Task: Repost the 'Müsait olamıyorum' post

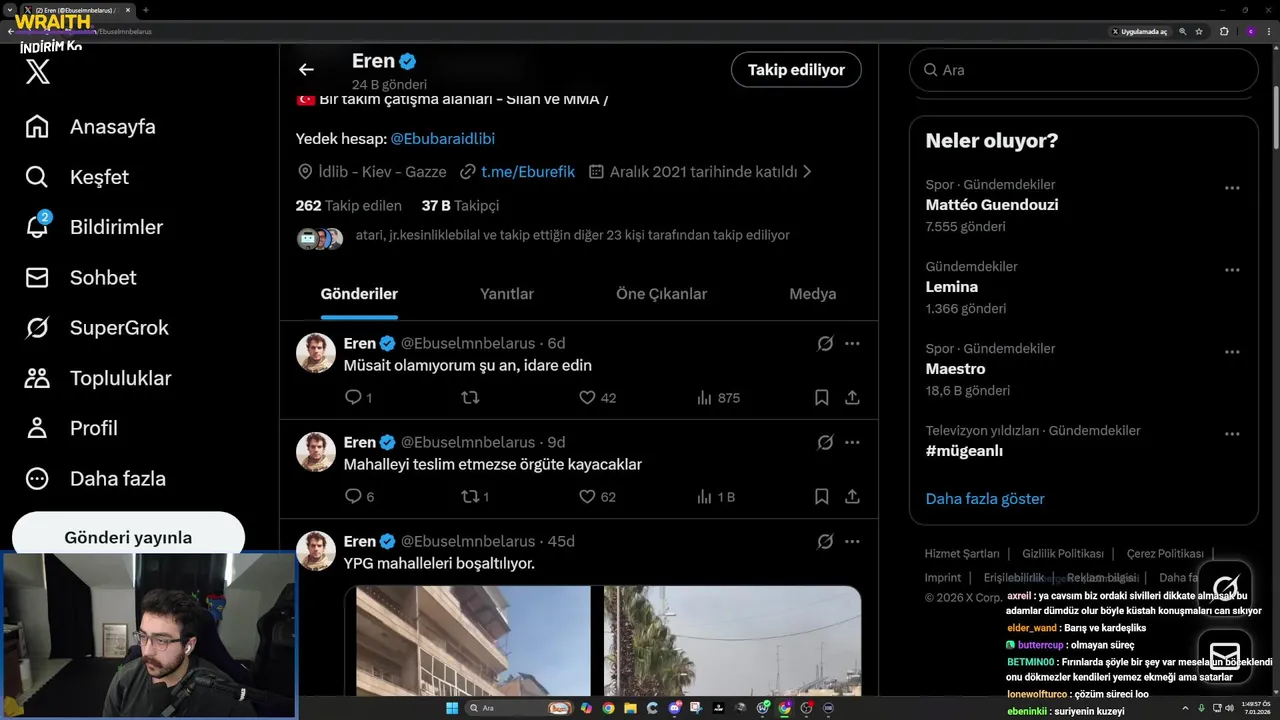Action: click(x=470, y=398)
